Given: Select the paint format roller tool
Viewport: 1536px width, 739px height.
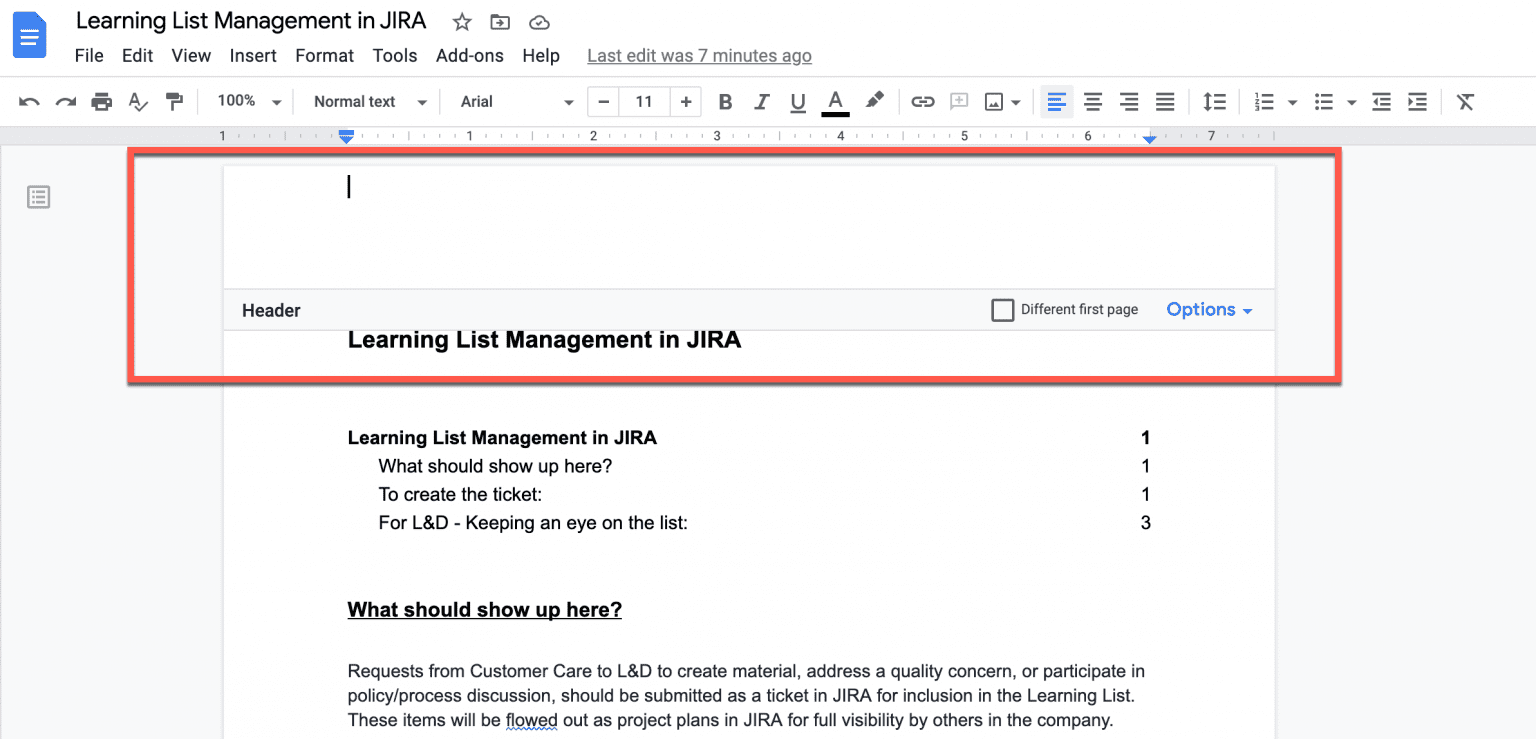Looking at the screenshot, I should click(x=175, y=102).
